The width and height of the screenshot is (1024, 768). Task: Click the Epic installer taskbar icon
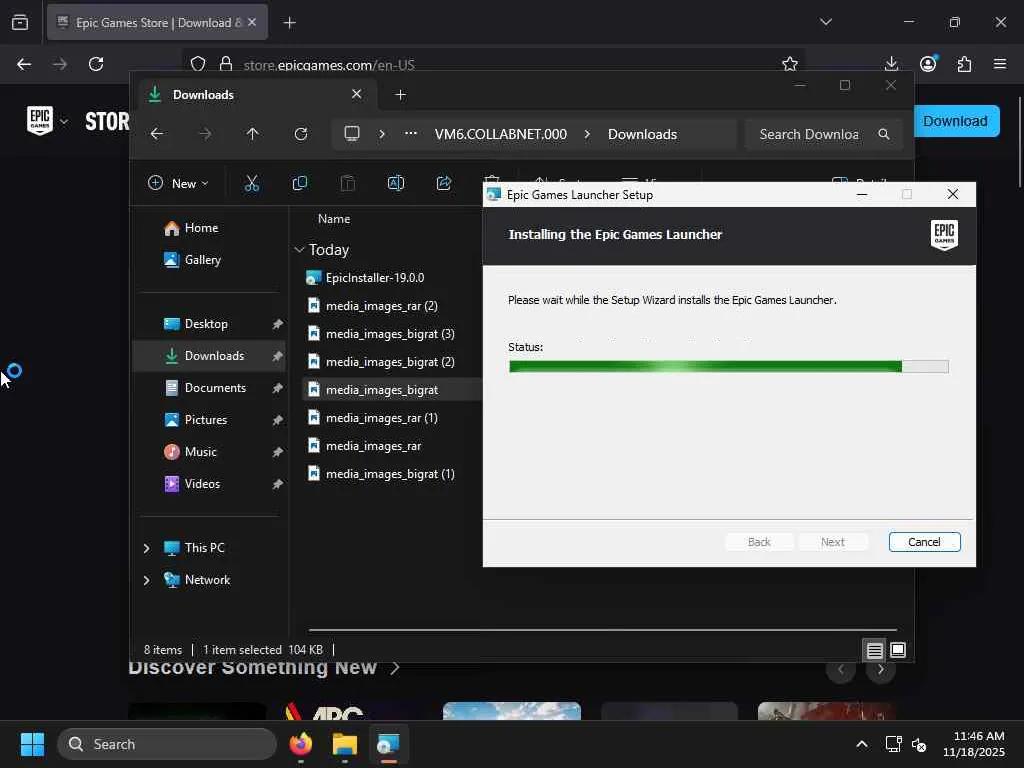(387, 744)
